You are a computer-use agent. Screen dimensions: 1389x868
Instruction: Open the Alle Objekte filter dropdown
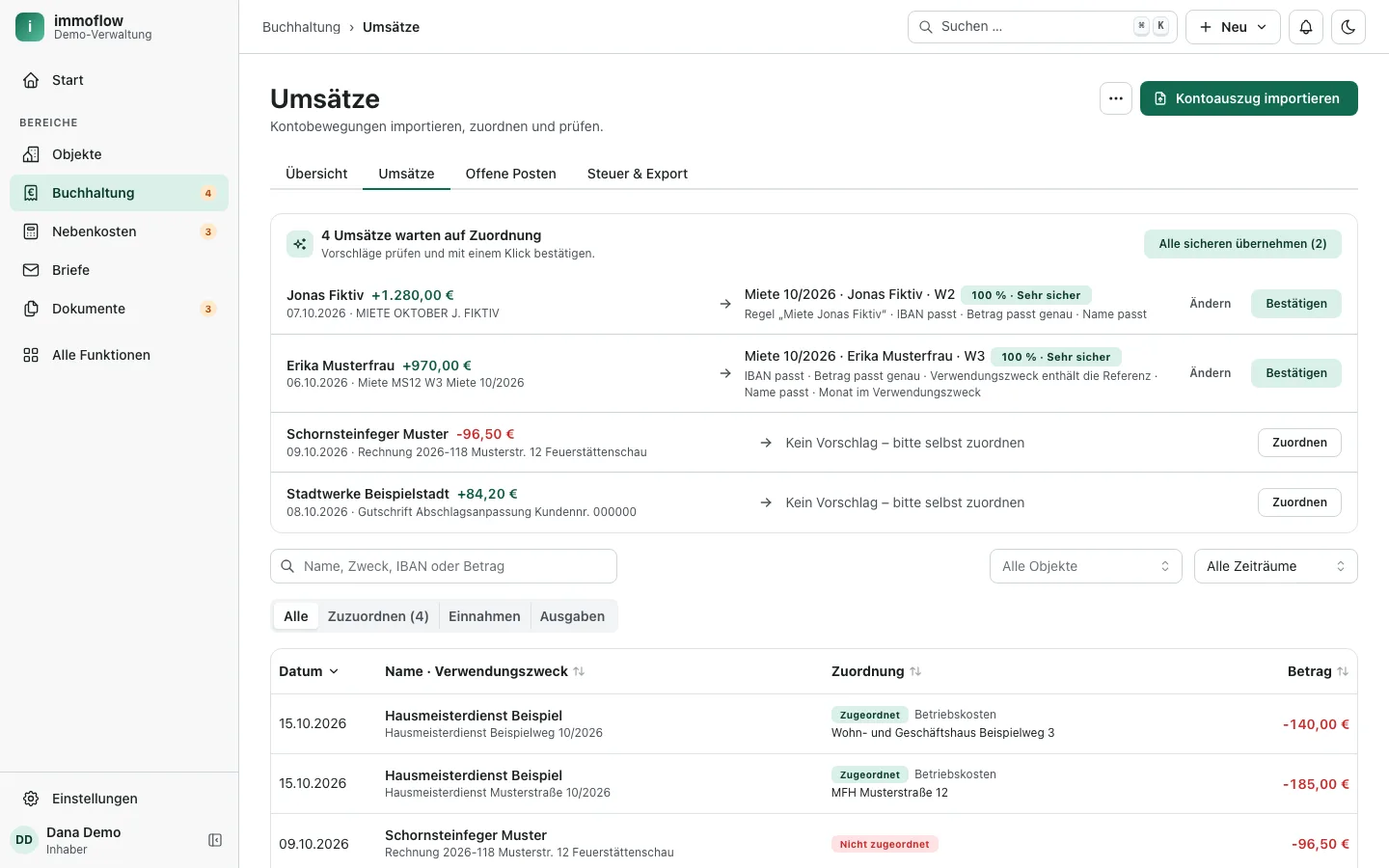click(x=1086, y=566)
